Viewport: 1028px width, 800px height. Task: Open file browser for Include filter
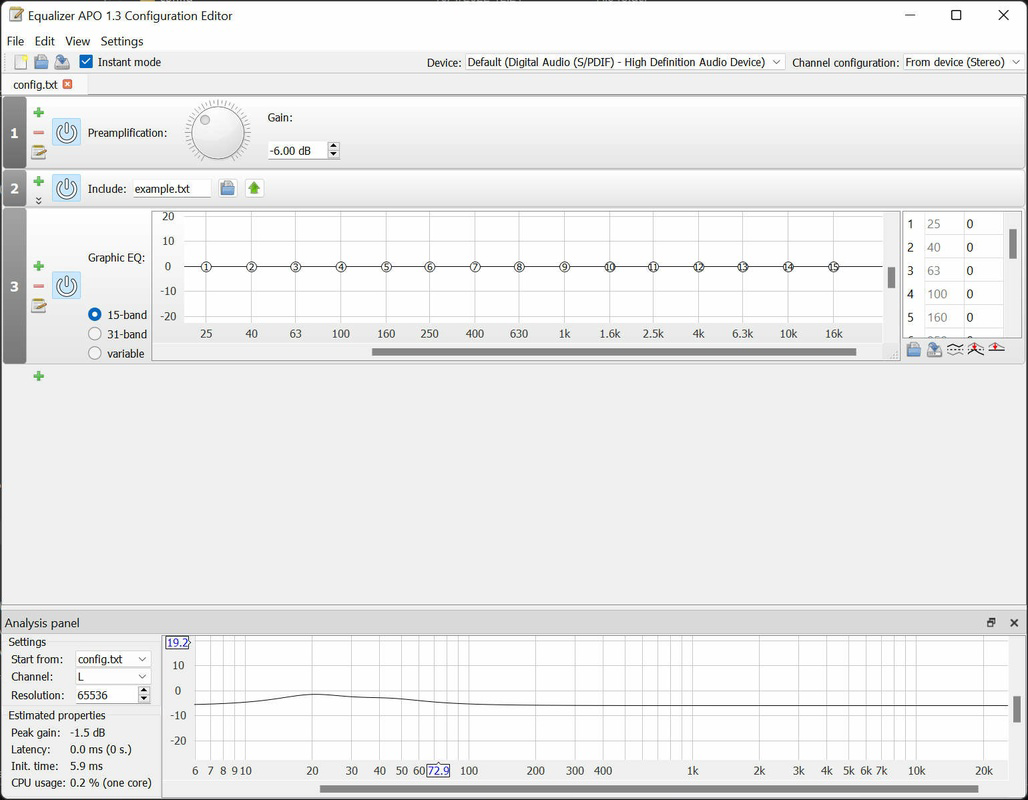228,188
